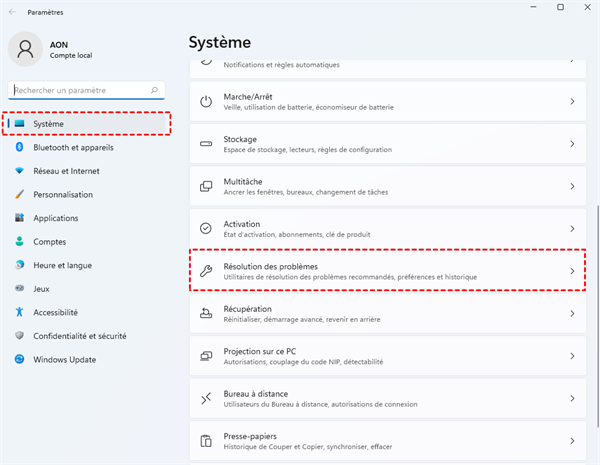Click the Bluetooth et appareils icon

tap(19, 147)
